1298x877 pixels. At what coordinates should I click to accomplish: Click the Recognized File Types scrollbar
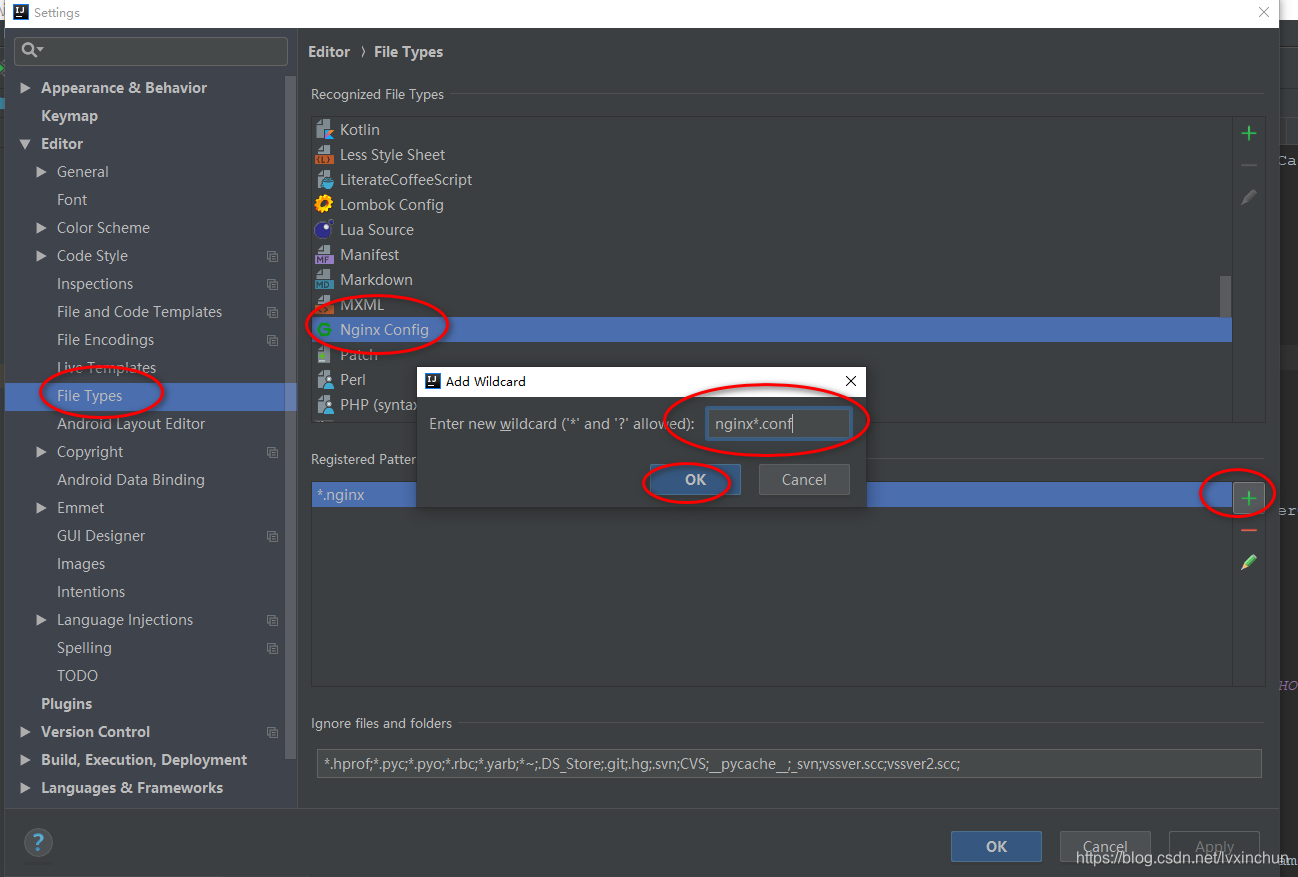1225,296
